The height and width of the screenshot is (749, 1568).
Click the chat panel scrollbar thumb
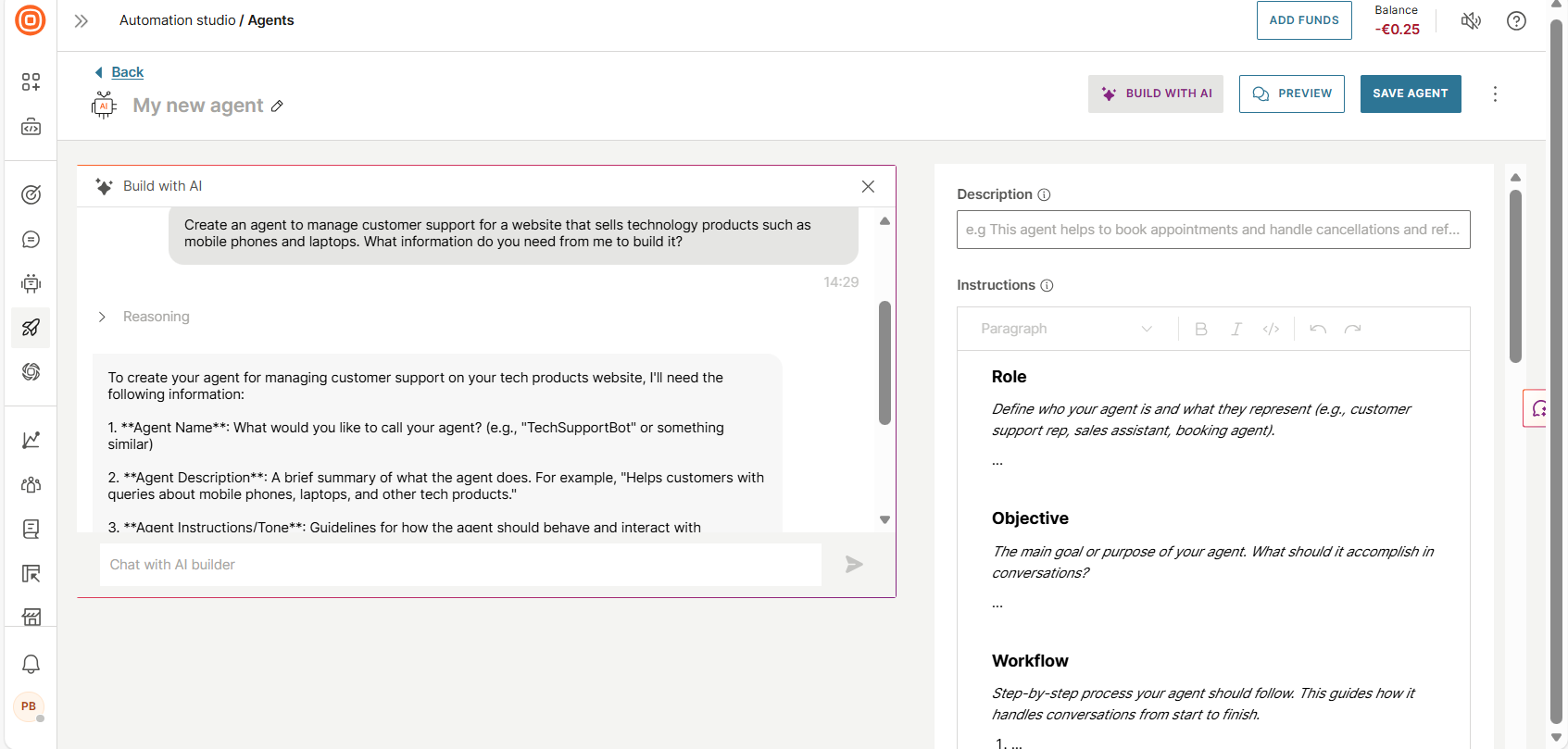click(884, 363)
